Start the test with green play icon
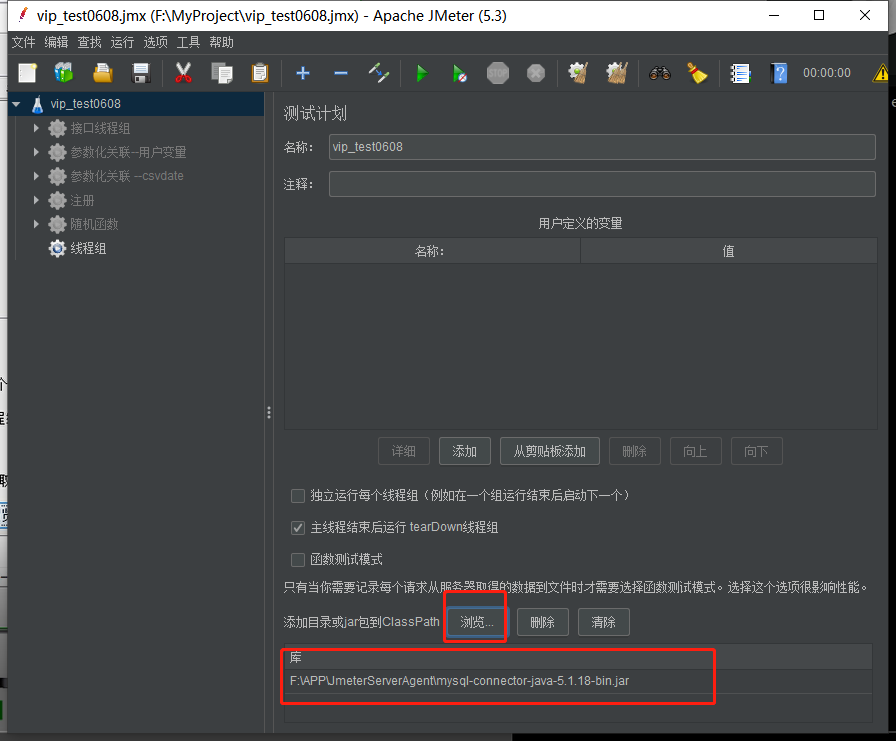 point(422,73)
